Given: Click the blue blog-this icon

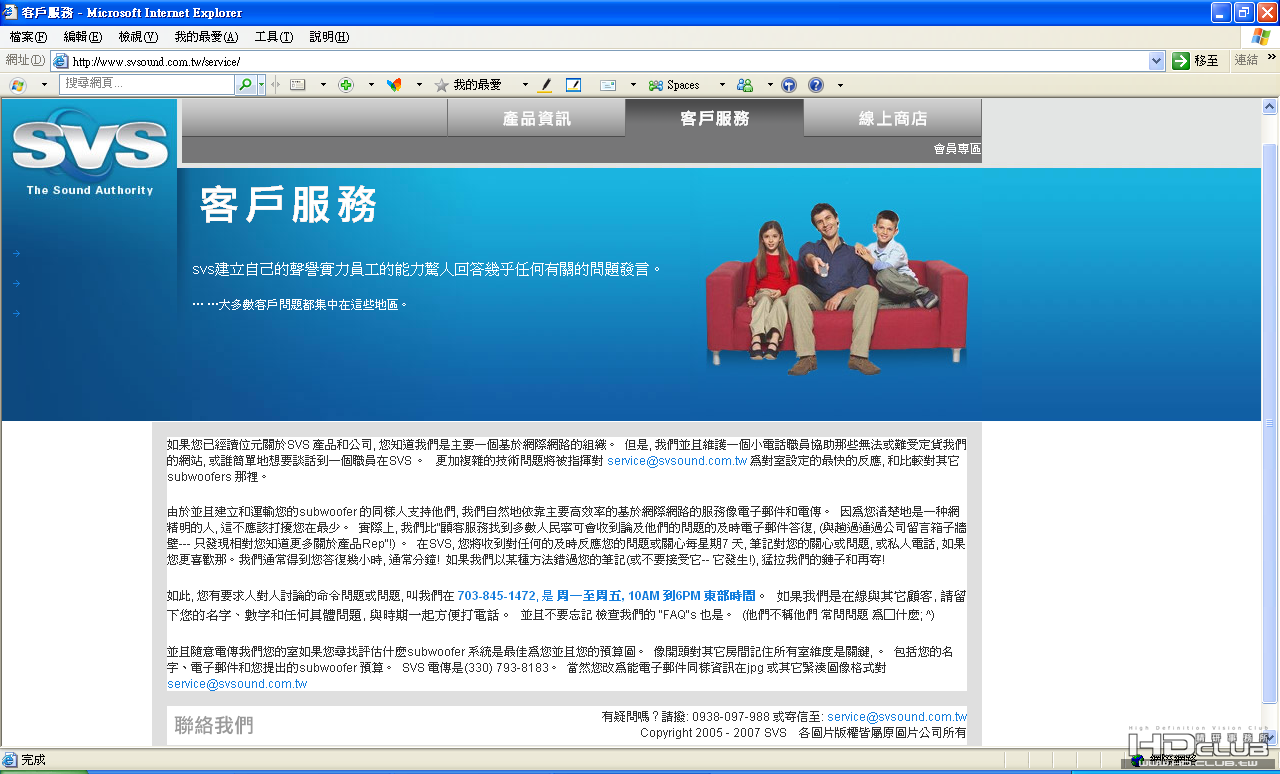Looking at the screenshot, I should 574,85.
